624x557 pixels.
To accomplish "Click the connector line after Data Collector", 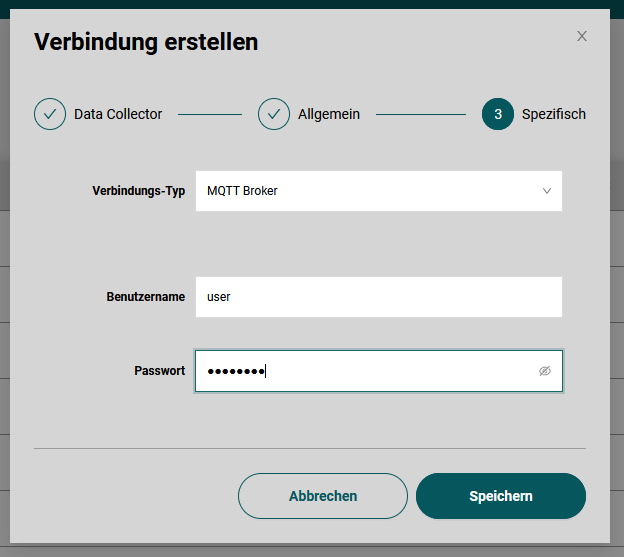I will [x=210, y=114].
